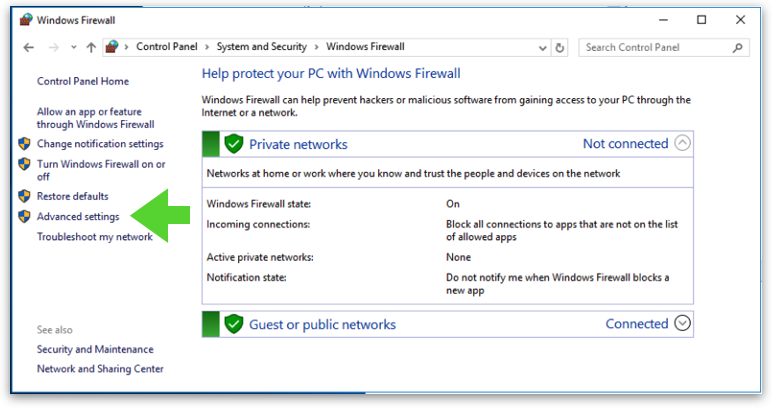Click 'Help protect your PC with Windows Firewall' heading
This screenshot has height=408, width=772.
(x=331, y=74)
